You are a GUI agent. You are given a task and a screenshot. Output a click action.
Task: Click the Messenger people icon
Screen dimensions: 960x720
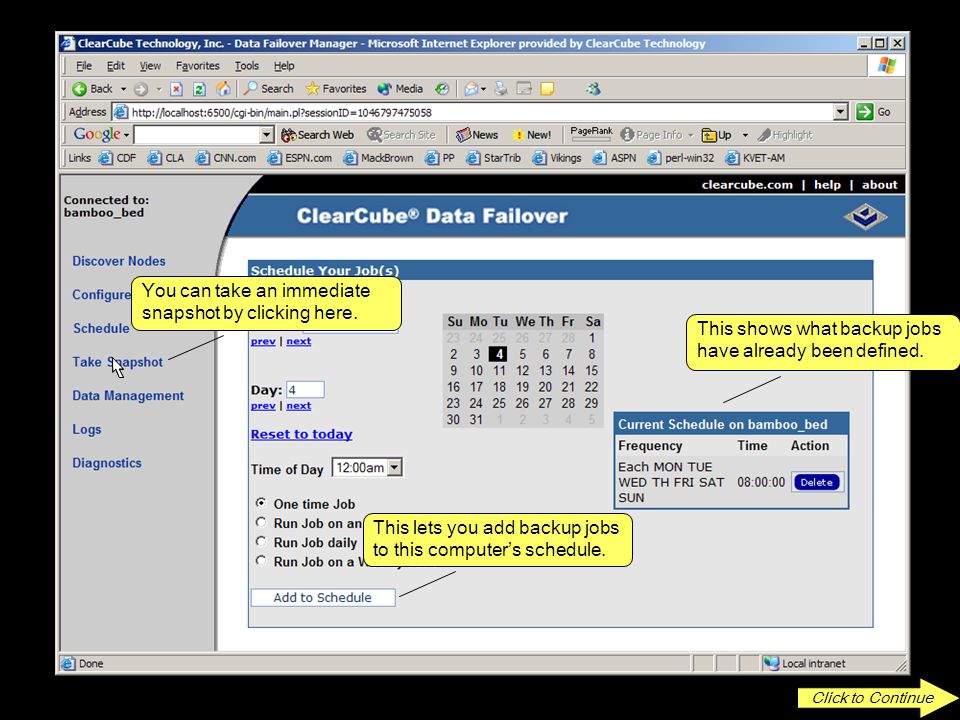pyautogui.click(x=593, y=89)
